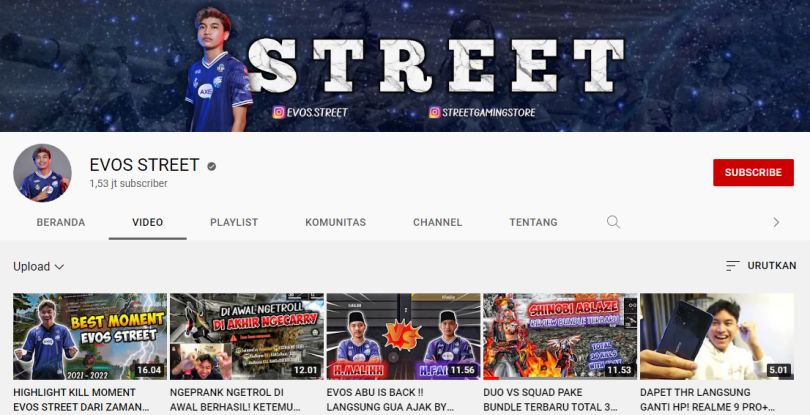Select the VIDEO tab
The image size is (810, 415).
pyautogui.click(x=147, y=222)
